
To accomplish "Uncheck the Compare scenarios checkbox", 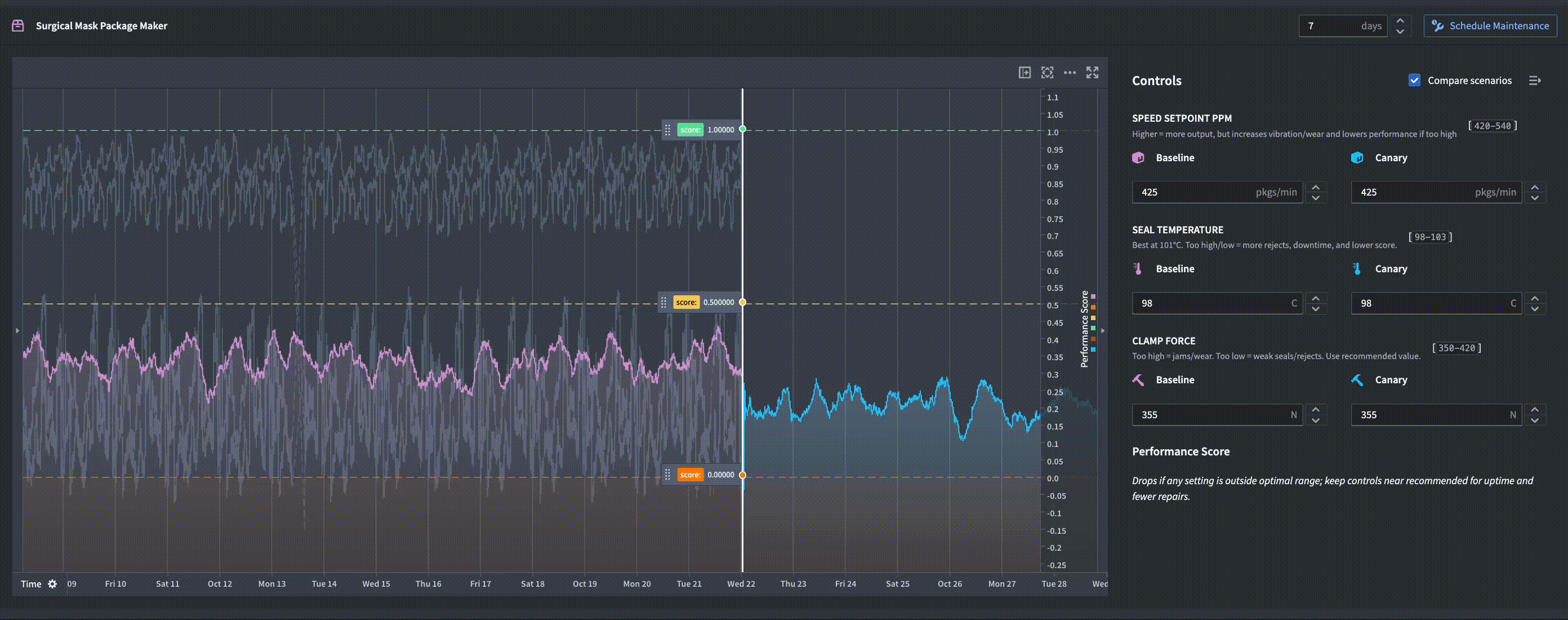I will (1414, 80).
